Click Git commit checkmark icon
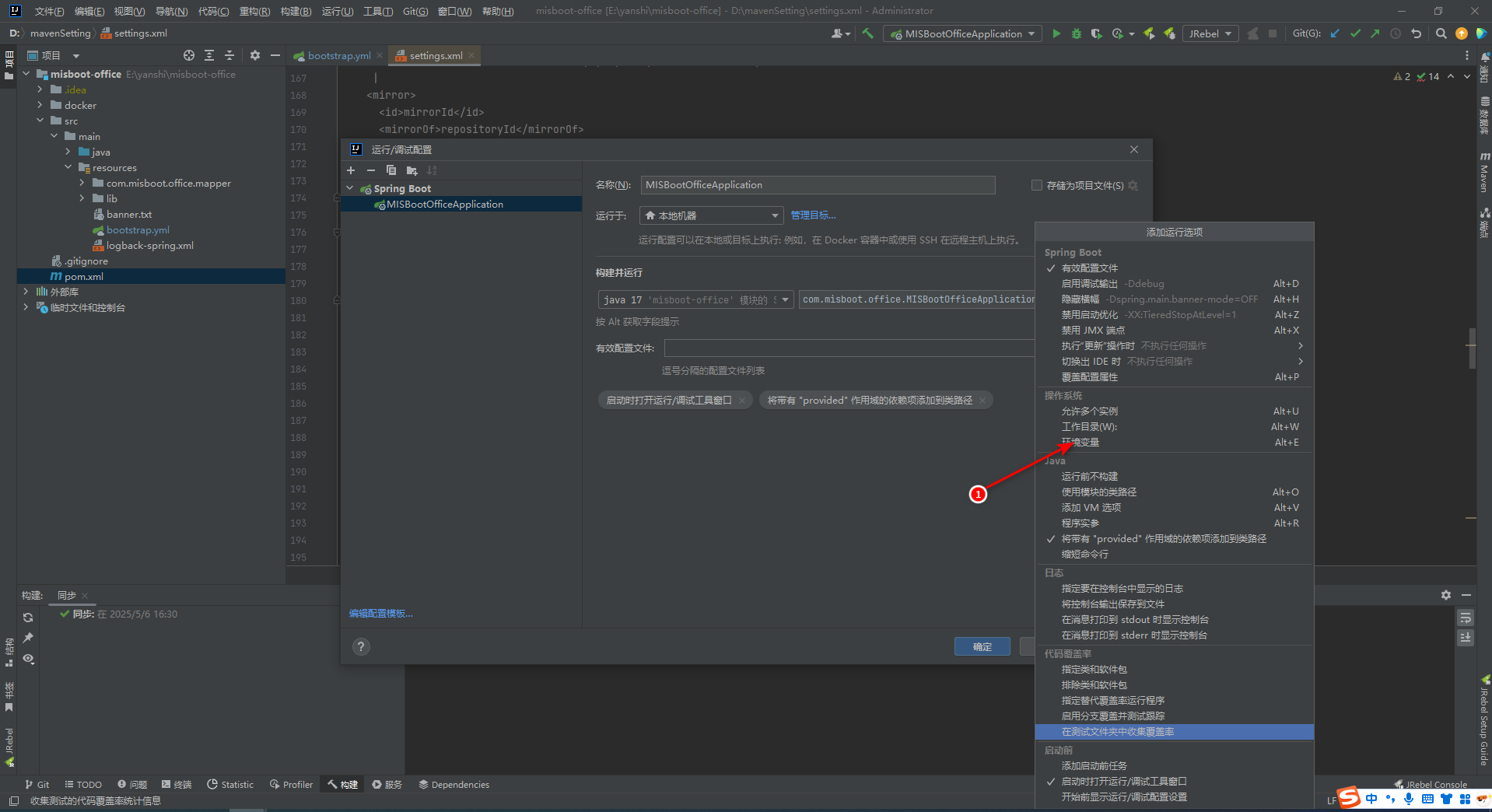 [1355, 33]
